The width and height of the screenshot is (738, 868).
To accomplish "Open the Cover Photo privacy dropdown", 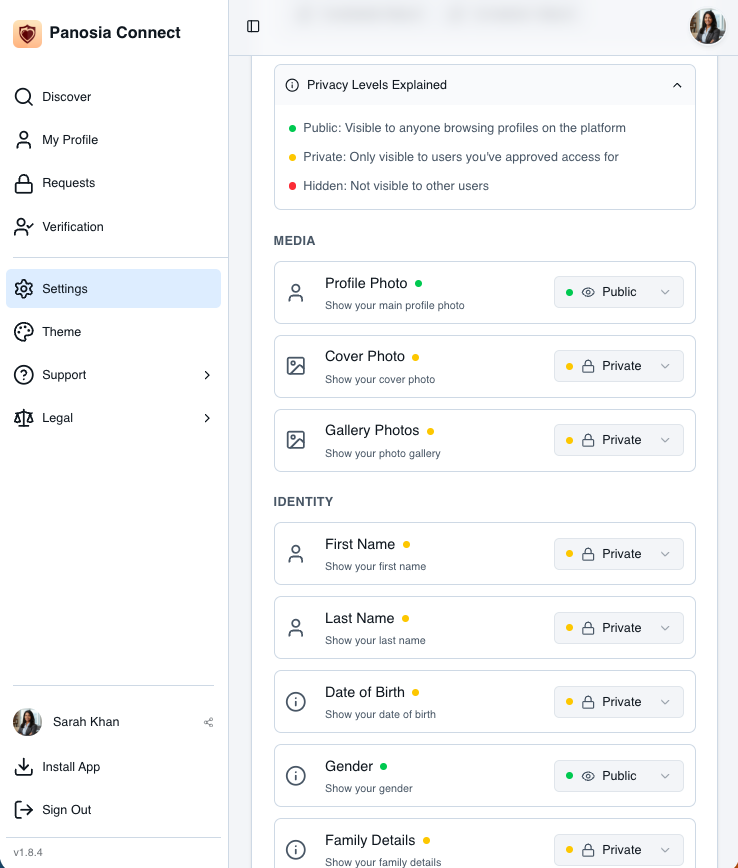I will point(618,366).
